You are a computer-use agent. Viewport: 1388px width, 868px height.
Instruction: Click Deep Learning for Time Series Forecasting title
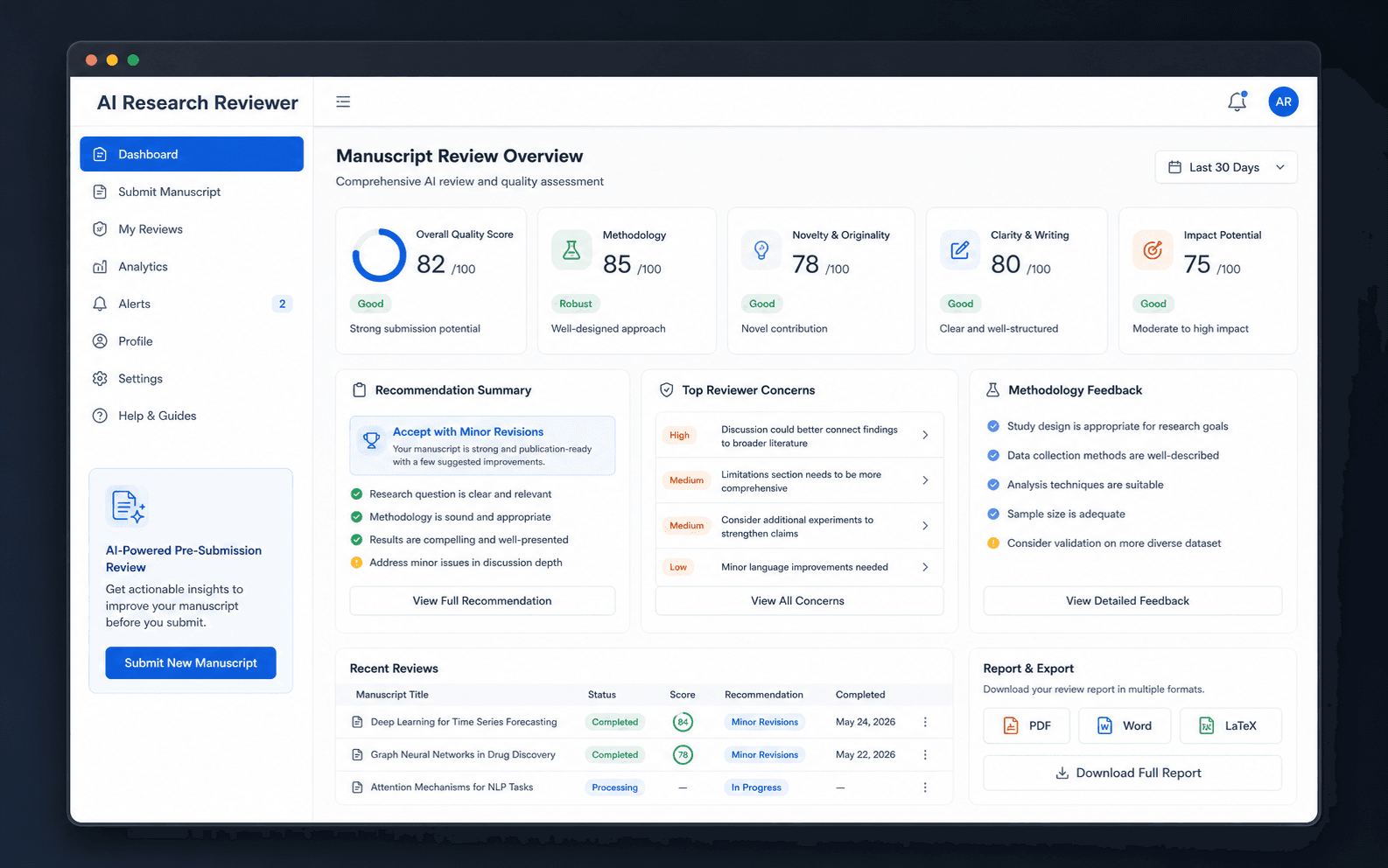pyautogui.click(x=464, y=722)
